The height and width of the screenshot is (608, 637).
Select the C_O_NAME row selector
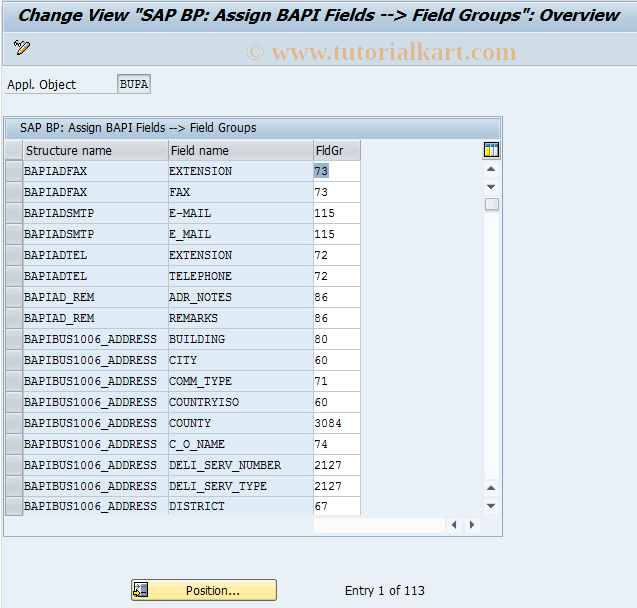point(14,444)
